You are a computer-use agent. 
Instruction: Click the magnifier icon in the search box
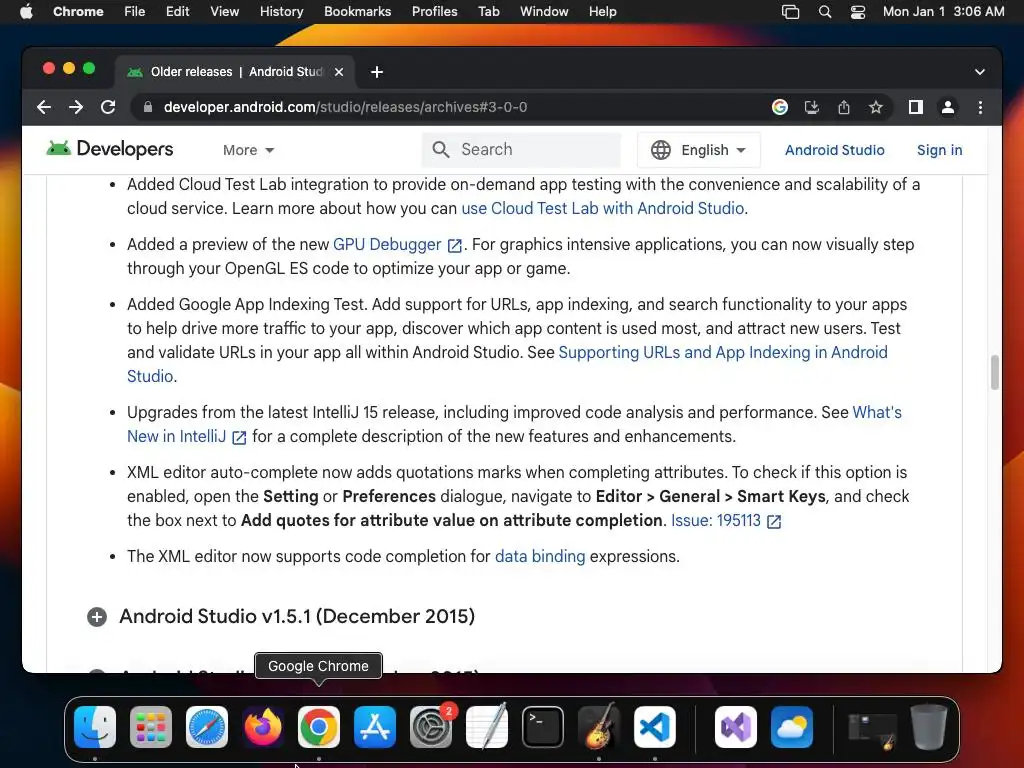coord(441,150)
